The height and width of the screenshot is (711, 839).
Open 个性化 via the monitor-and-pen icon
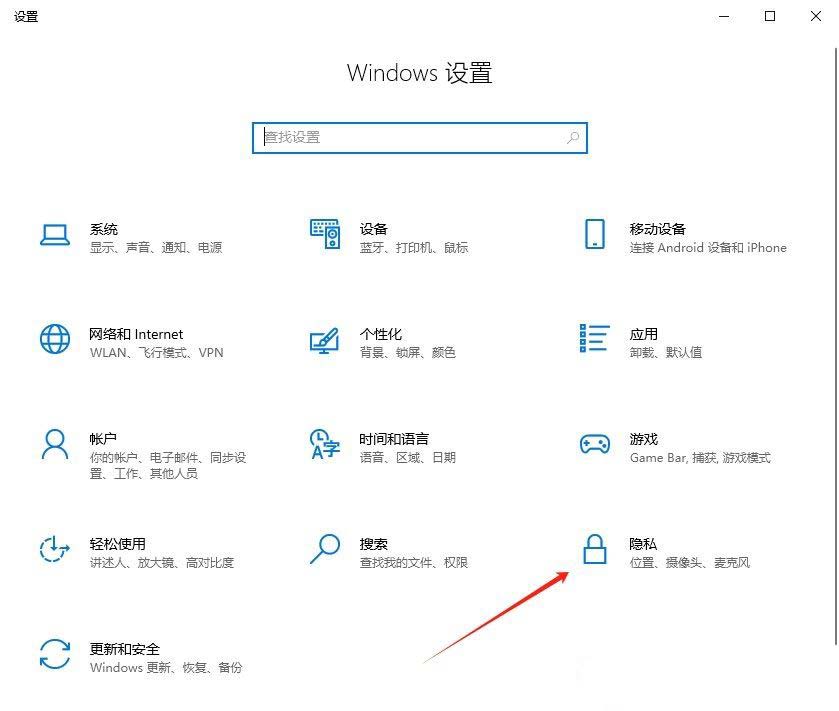click(x=324, y=342)
